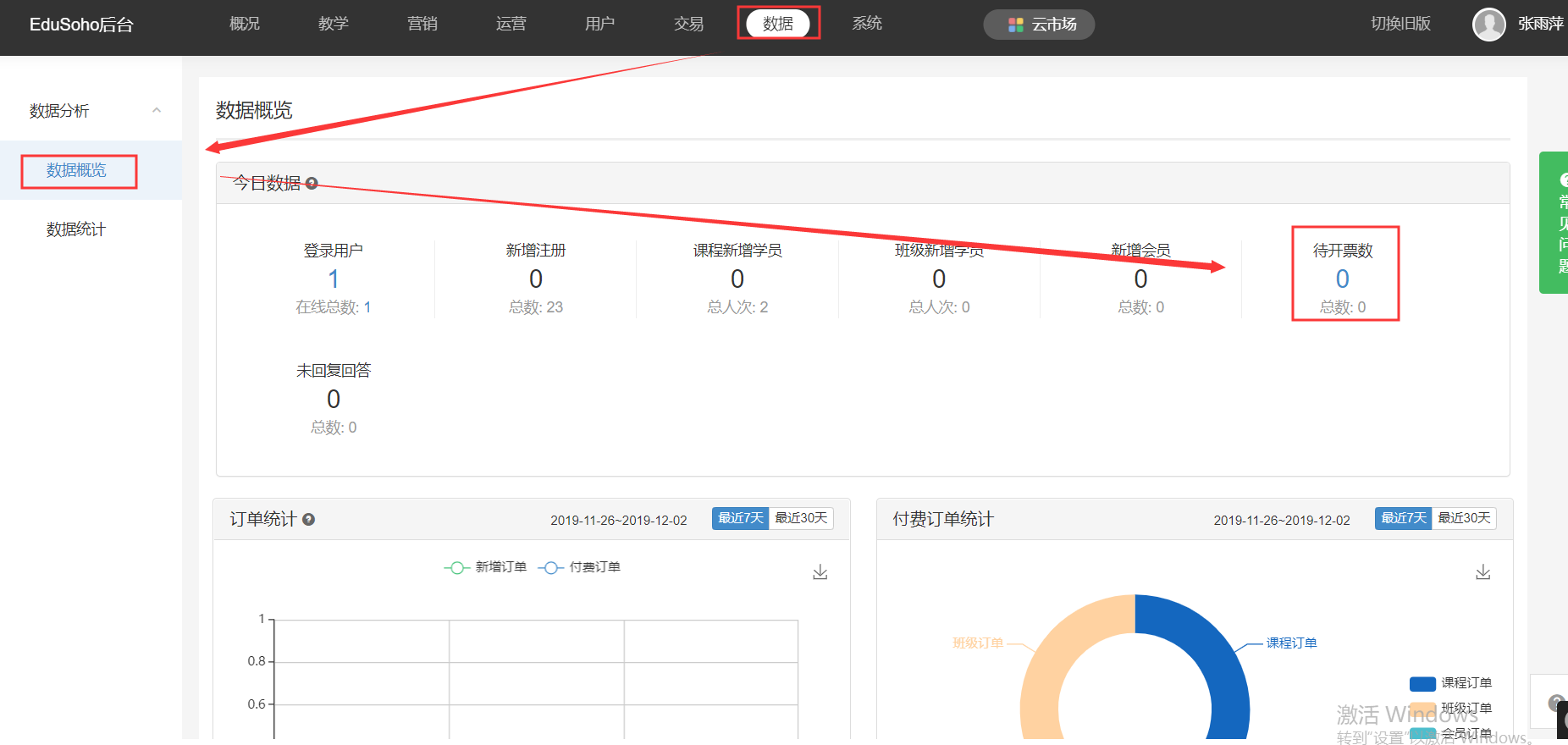
Task: Open the 云市场 cloud market button
Action: 1040,25
